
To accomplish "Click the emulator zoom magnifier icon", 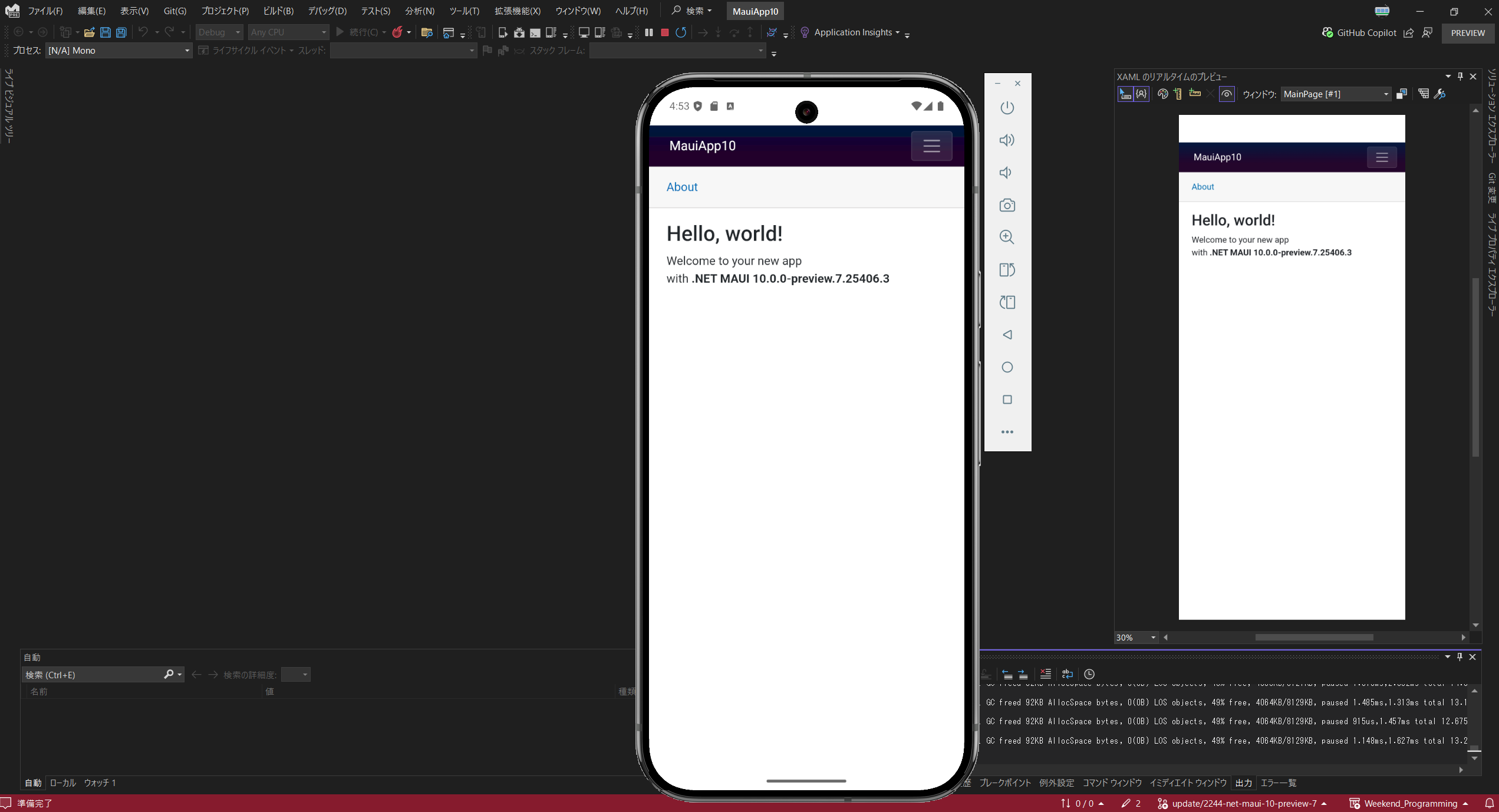I will (x=1007, y=237).
